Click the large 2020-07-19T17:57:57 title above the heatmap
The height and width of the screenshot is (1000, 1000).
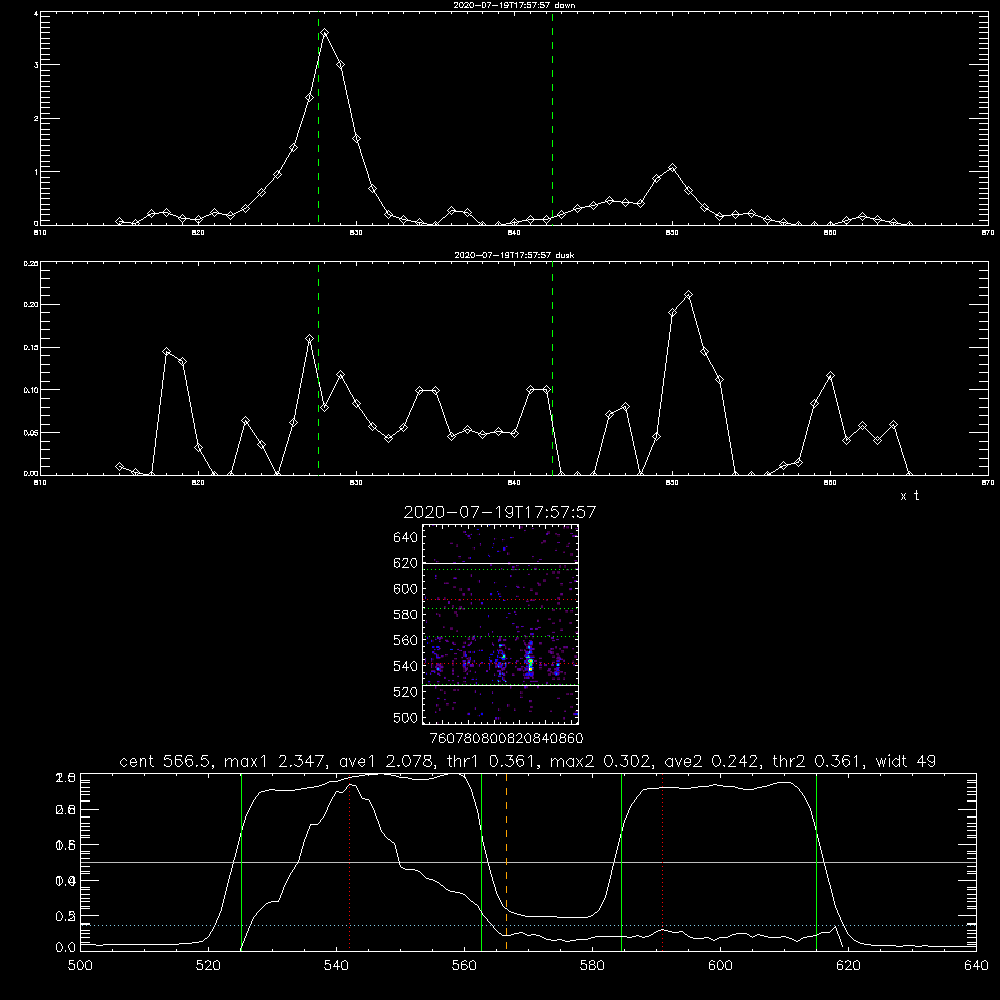500,512
